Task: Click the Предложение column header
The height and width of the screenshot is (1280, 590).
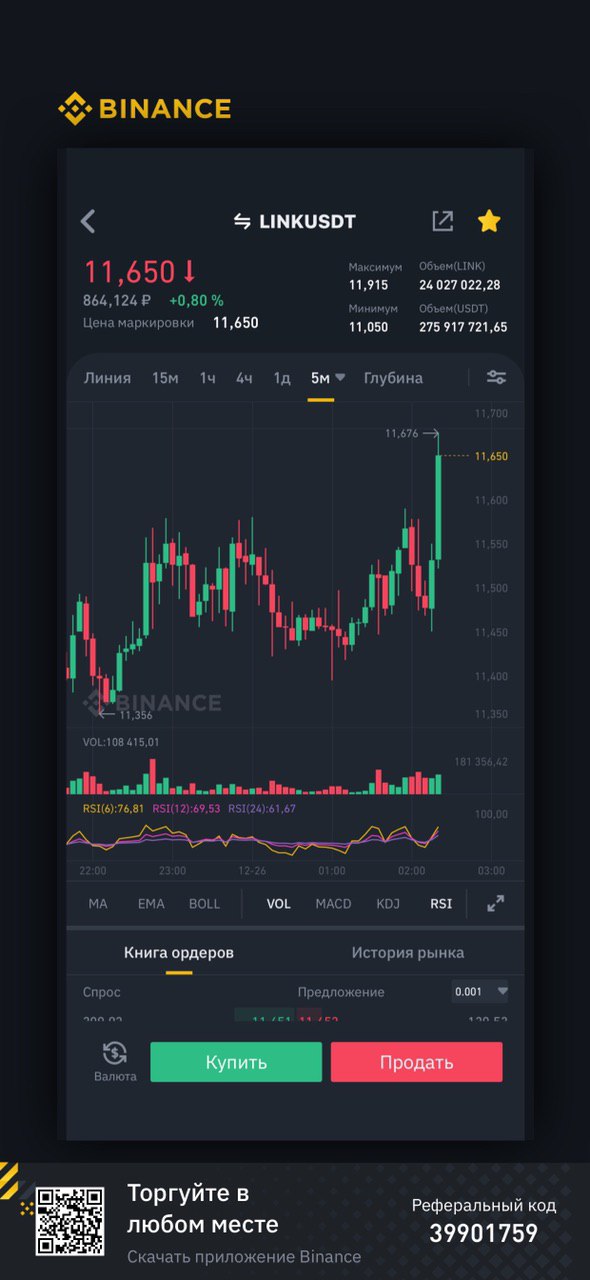Action: tap(341, 992)
